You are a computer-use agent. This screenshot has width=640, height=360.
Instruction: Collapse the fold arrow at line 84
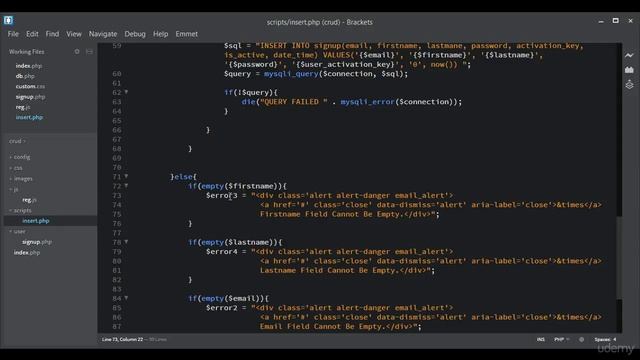(126, 298)
